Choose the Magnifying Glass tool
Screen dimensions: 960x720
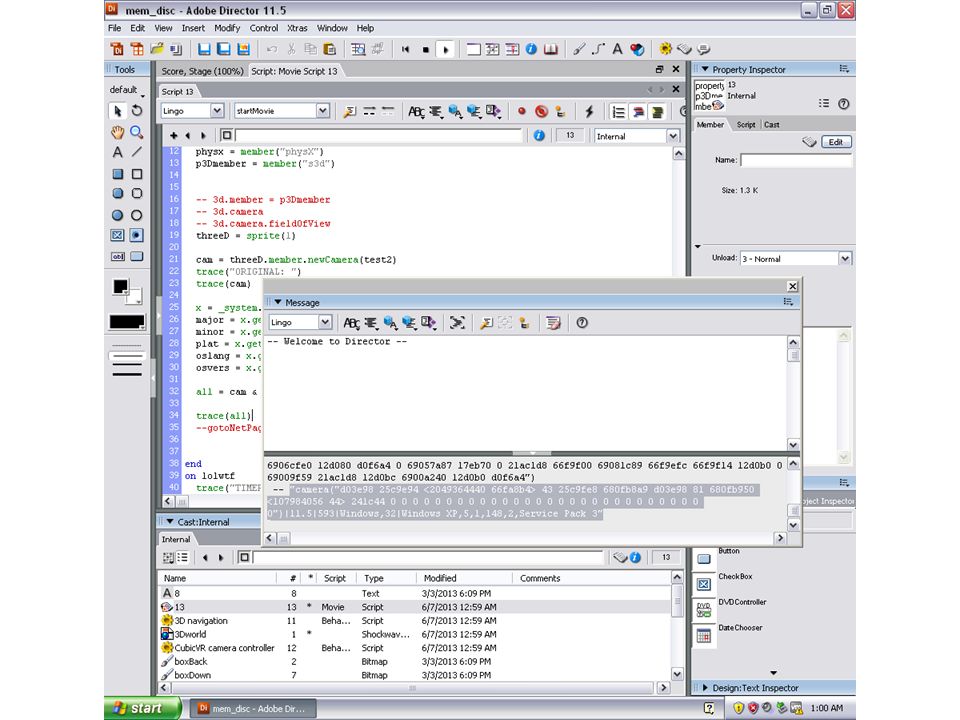137,132
